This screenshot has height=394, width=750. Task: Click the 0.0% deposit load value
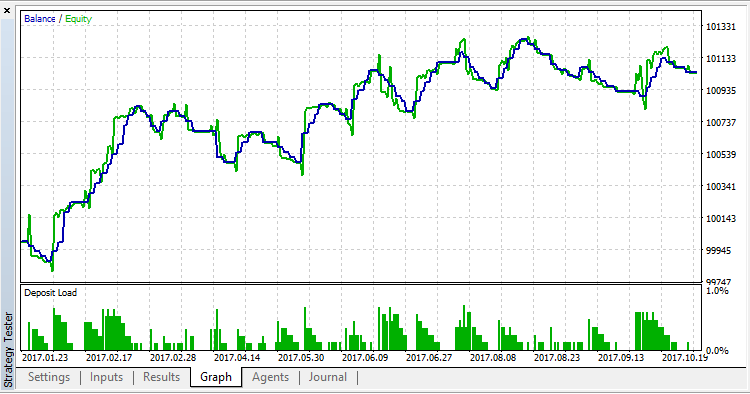point(717,351)
